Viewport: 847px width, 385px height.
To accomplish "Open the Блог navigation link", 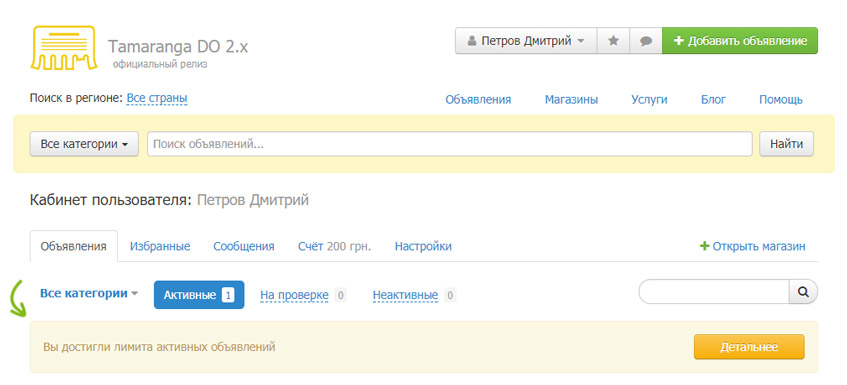I will (714, 100).
